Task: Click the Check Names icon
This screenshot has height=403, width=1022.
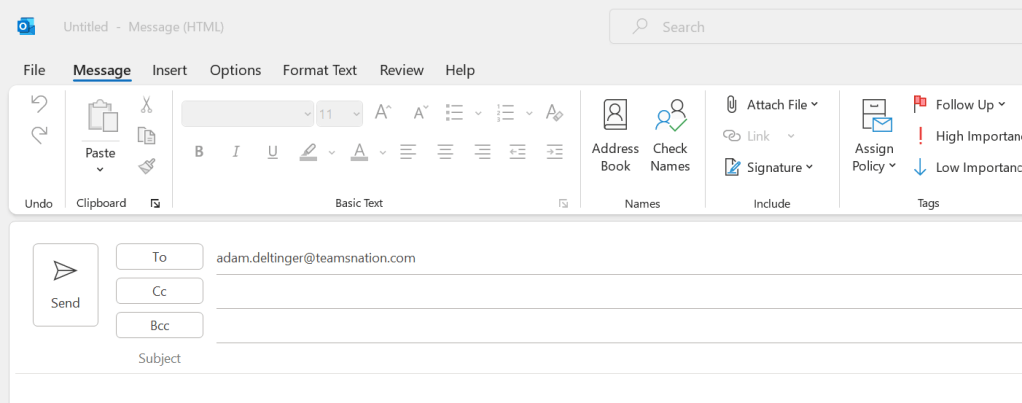Action: [x=670, y=136]
